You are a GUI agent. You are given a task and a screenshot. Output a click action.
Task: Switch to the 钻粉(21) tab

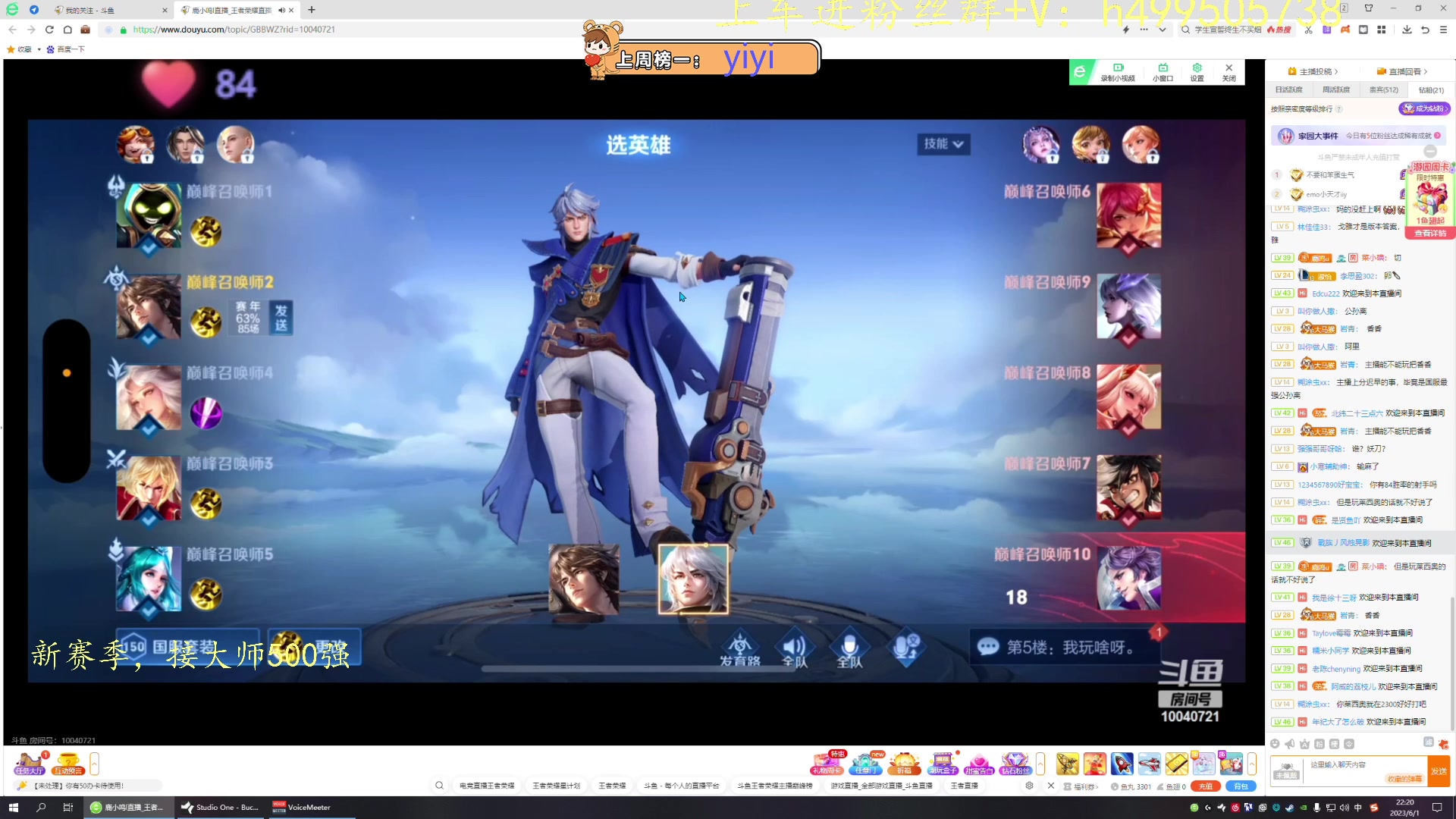click(1431, 89)
